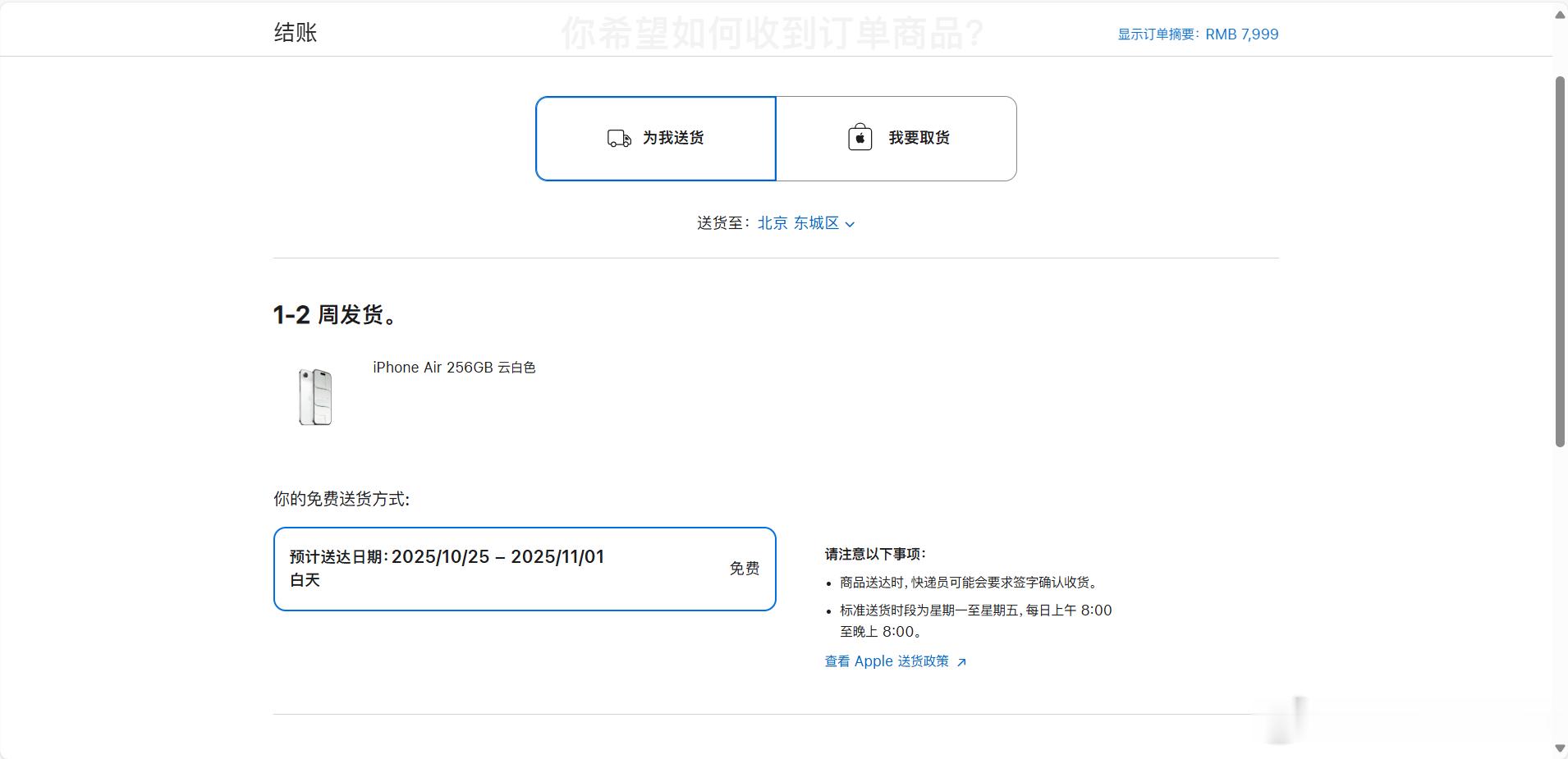
Task: Show order summary RMB 7,999
Action: coord(1198,34)
